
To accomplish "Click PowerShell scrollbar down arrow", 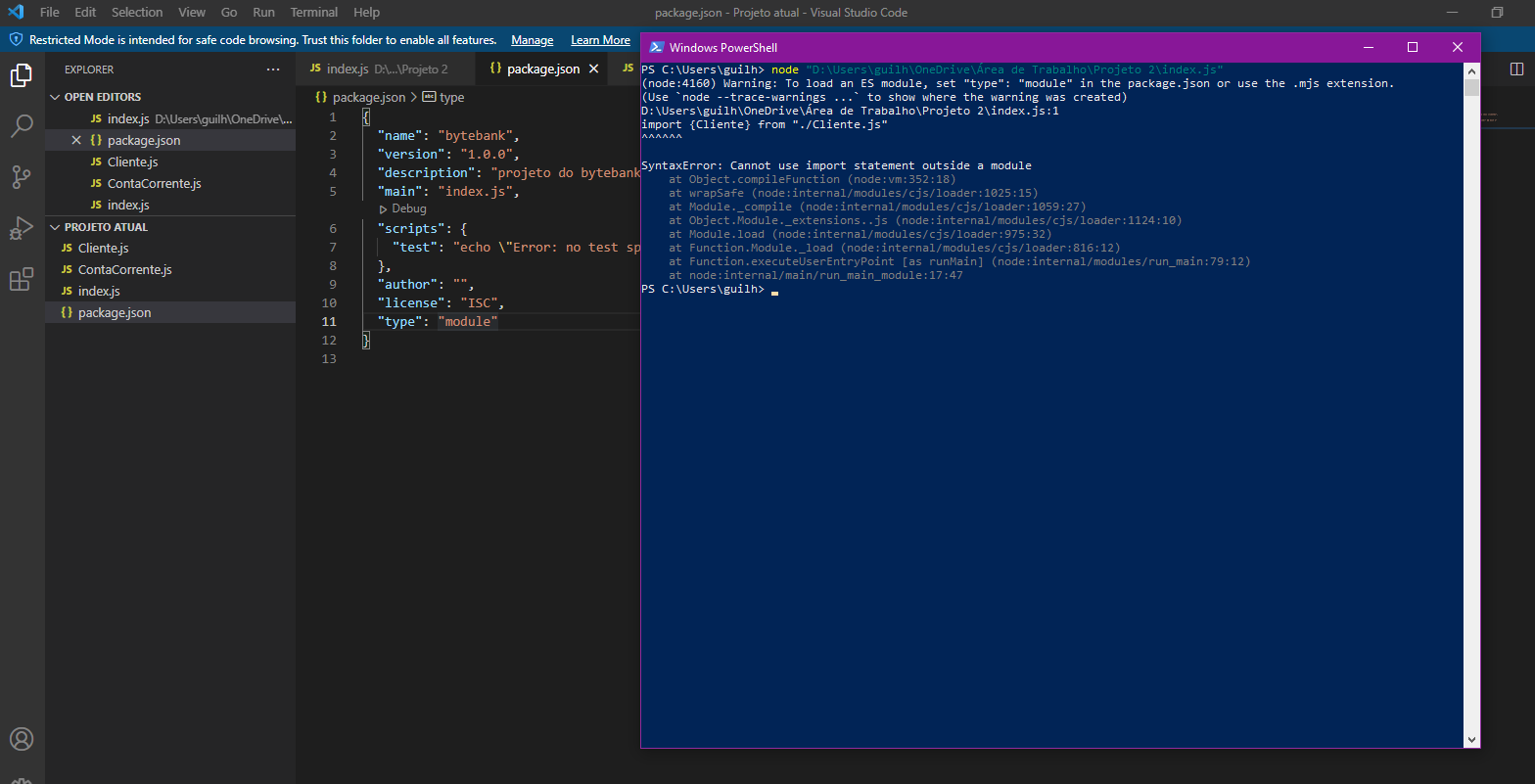I will (1471, 739).
